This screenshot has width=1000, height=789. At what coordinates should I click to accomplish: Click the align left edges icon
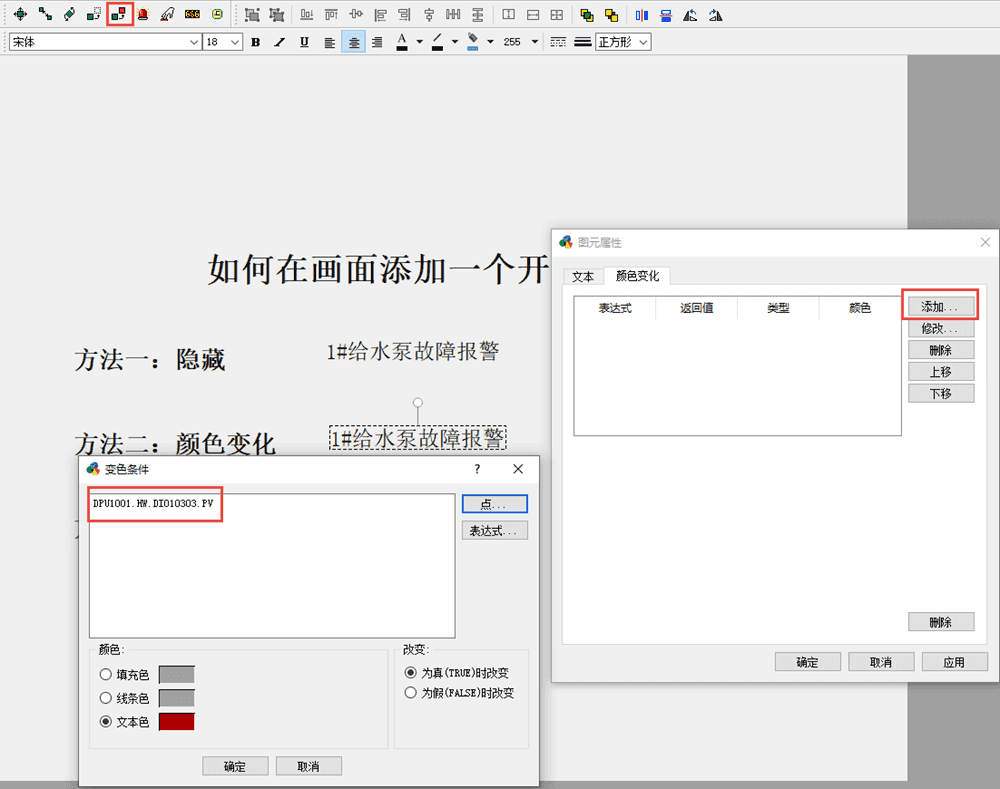(380, 15)
